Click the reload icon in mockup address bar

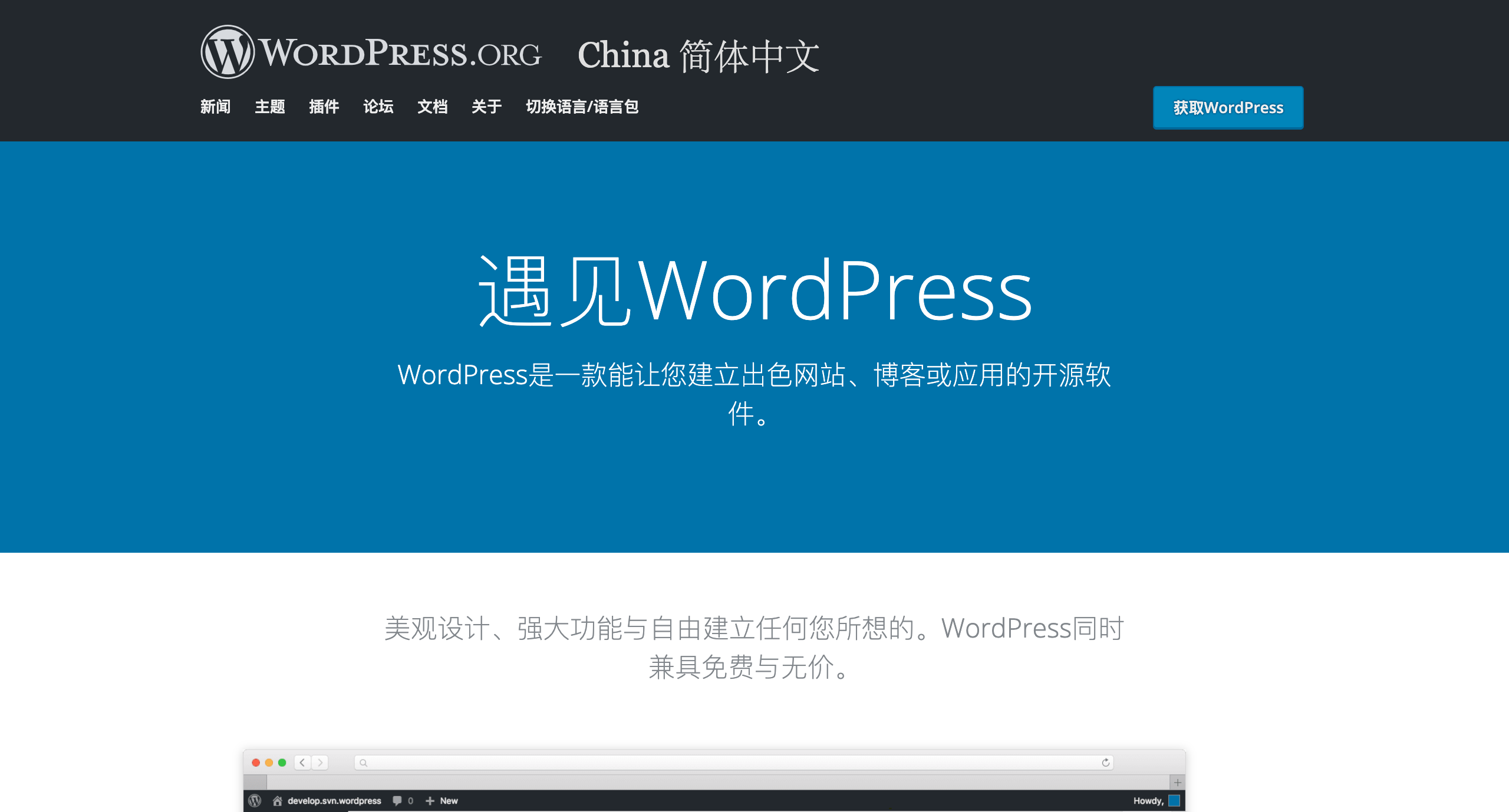pyautogui.click(x=1106, y=763)
